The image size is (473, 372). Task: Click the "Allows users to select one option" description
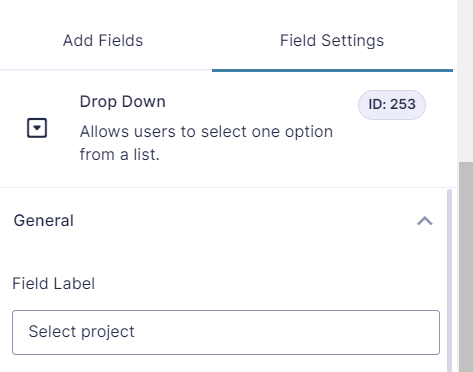coord(206,132)
